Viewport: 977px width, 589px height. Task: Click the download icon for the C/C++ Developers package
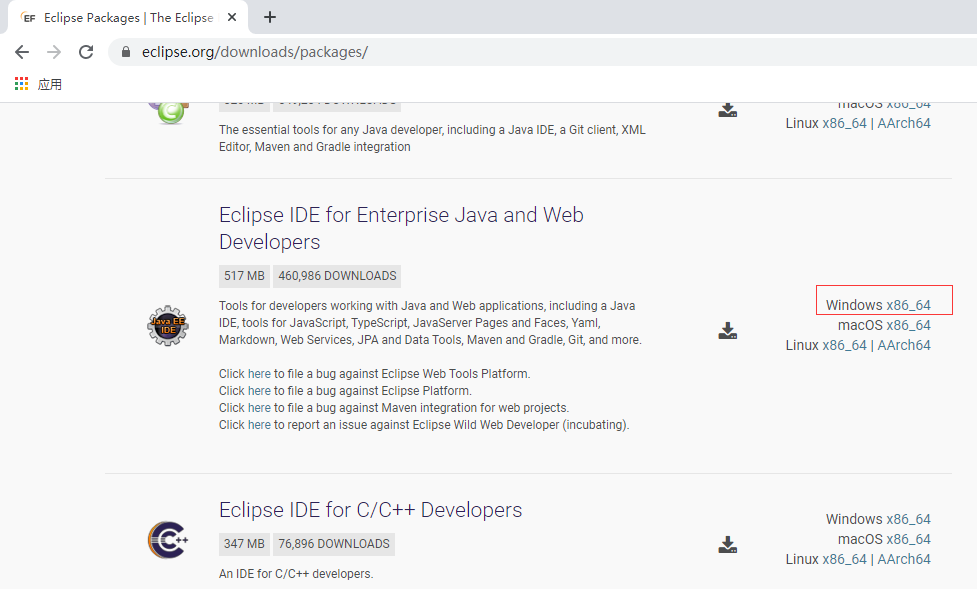728,545
